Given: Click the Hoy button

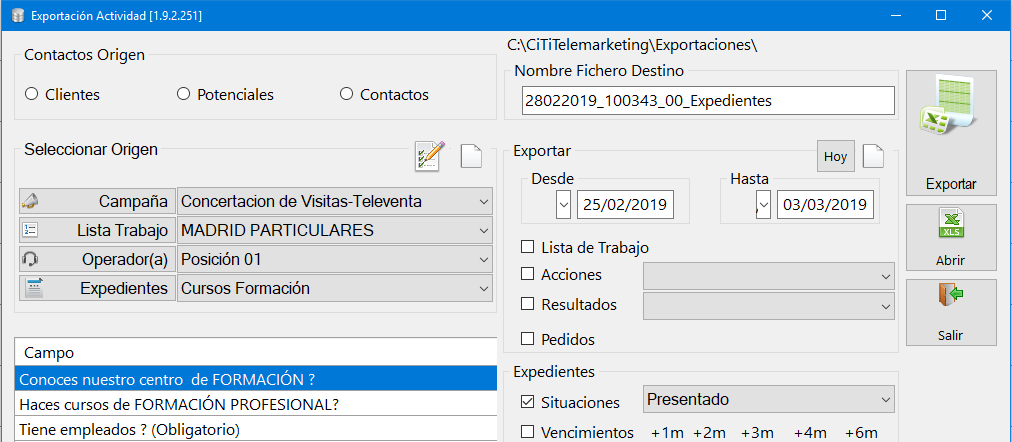Looking at the screenshot, I should point(836,156).
